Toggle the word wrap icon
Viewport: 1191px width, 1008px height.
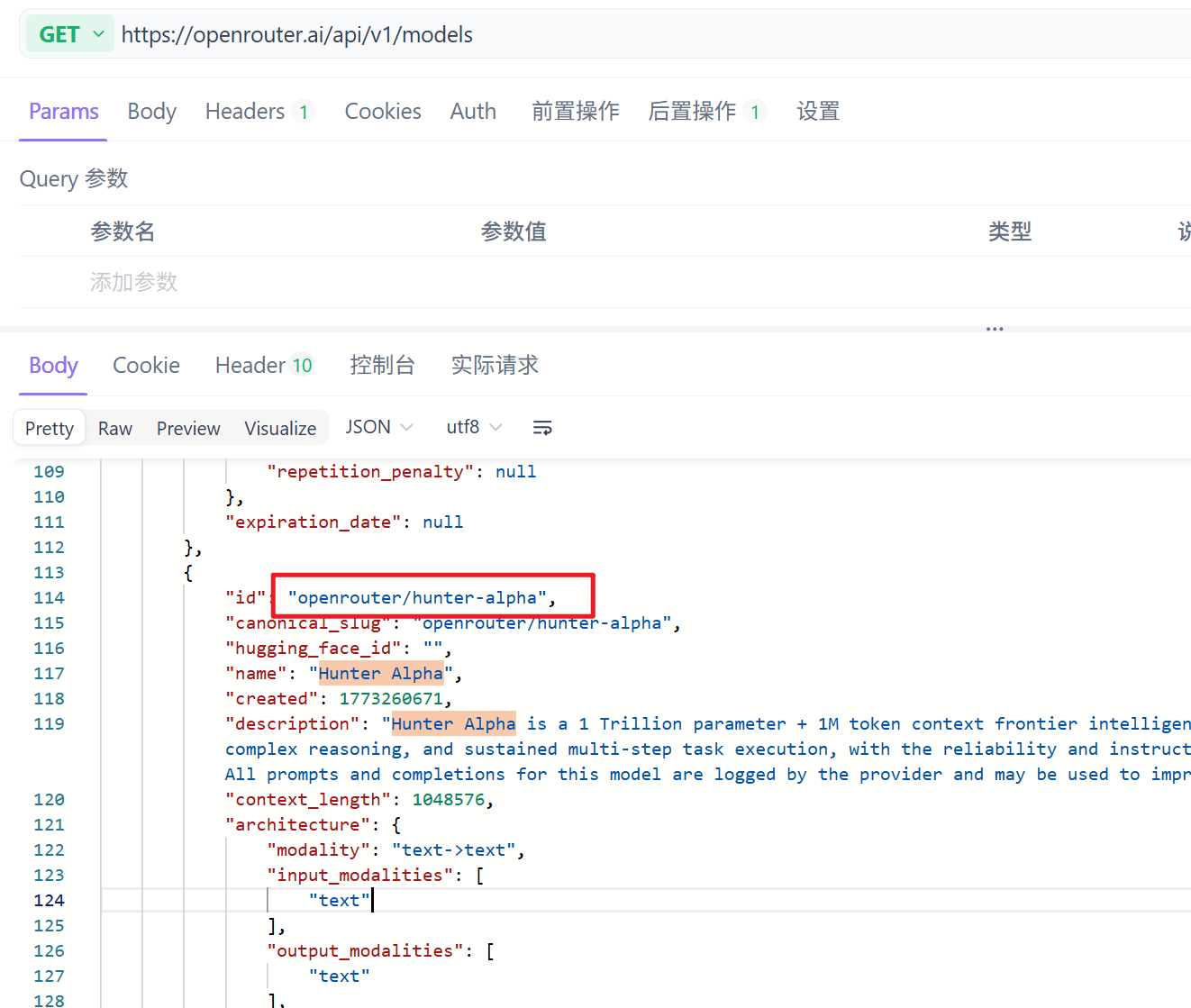[x=542, y=428]
